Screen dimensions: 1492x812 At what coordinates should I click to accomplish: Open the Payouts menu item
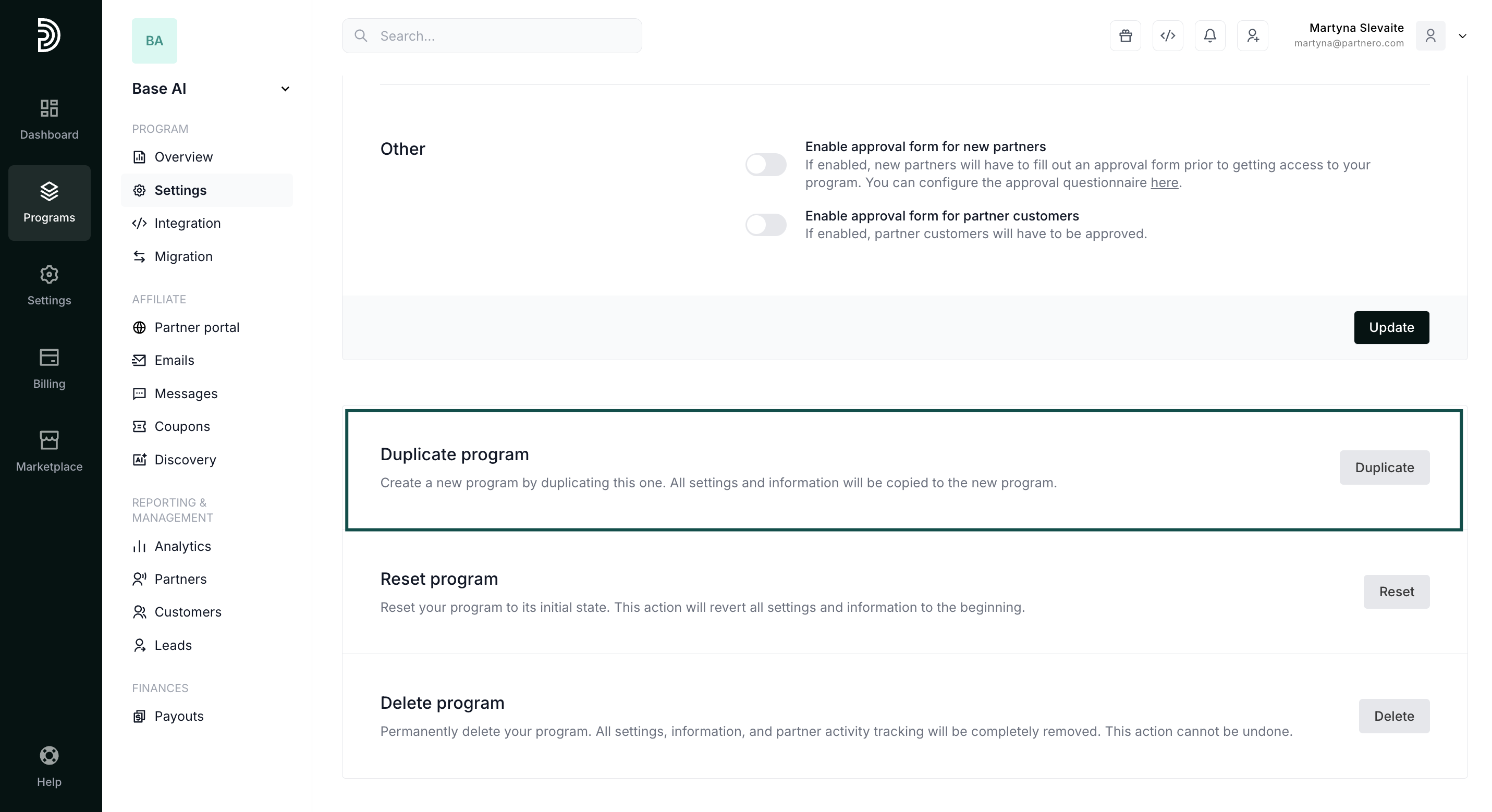coord(178,716)
